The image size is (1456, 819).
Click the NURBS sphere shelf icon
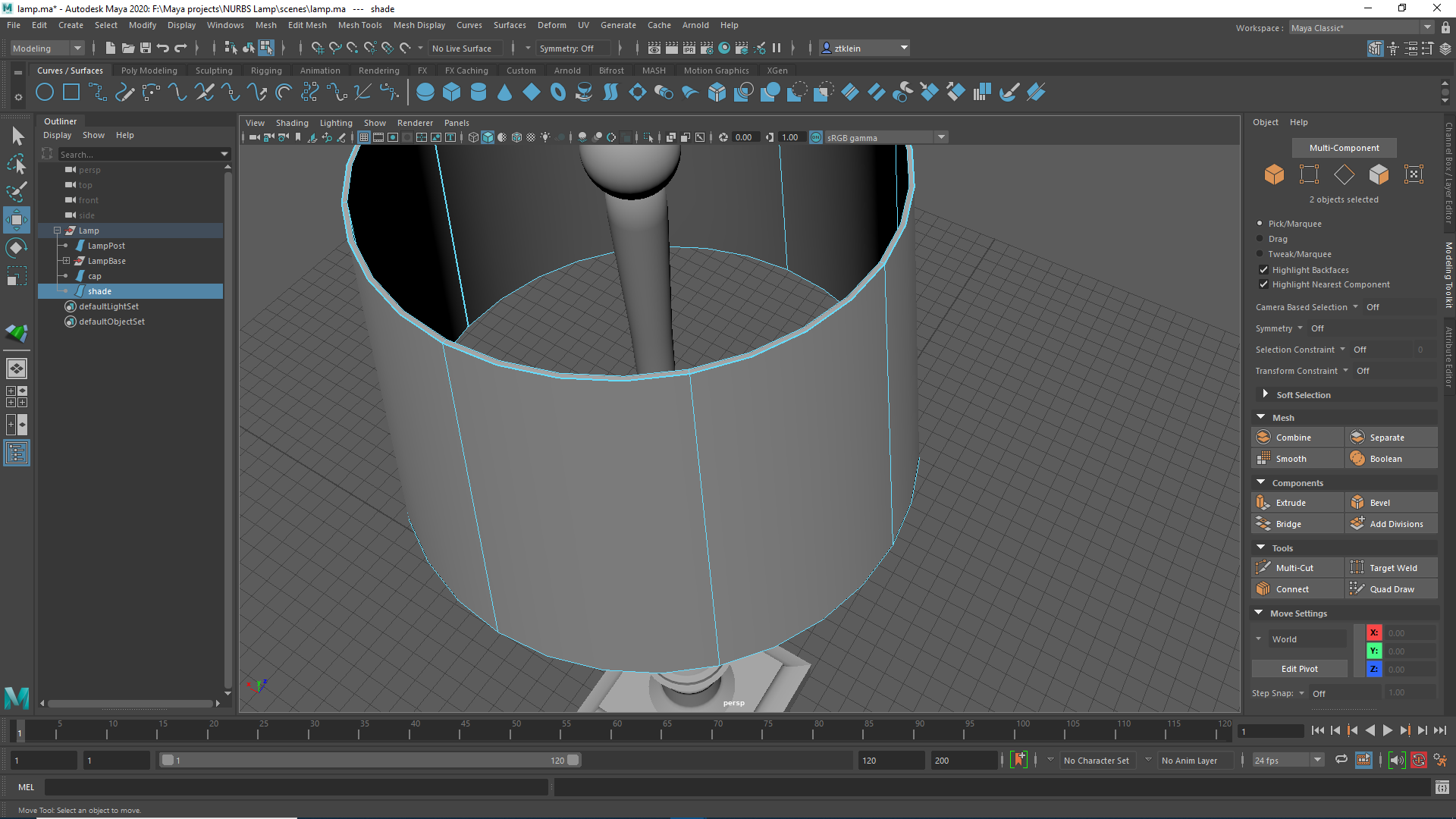coord(425,93)
